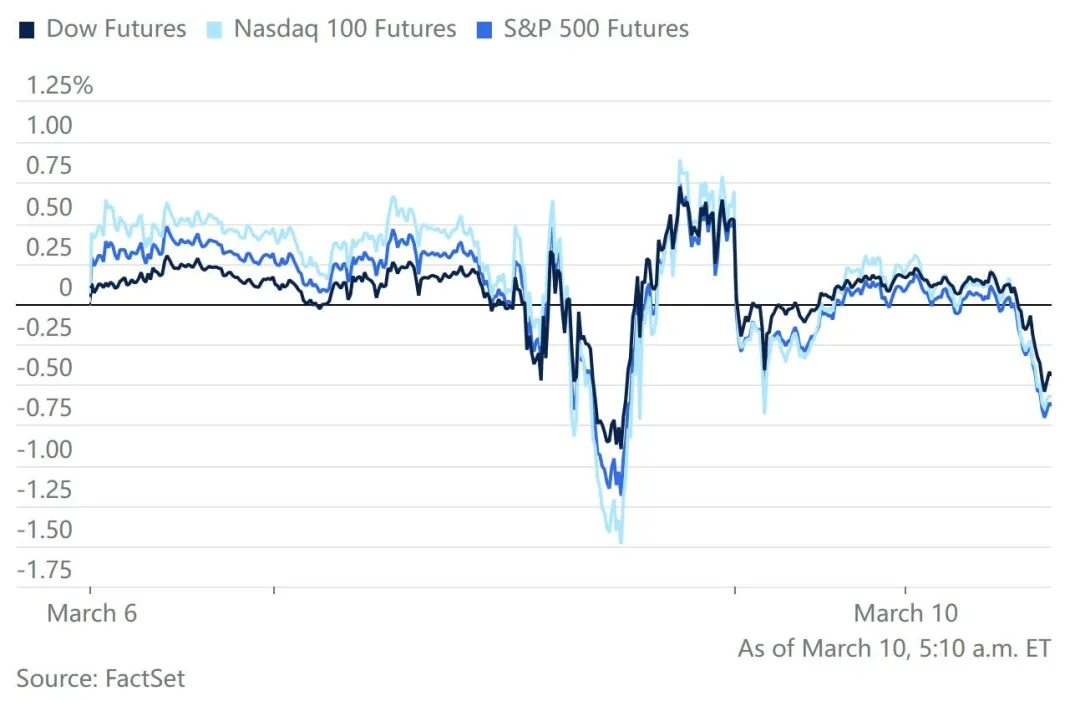Click the March 10 x-axis date label

tap(906, 613)
